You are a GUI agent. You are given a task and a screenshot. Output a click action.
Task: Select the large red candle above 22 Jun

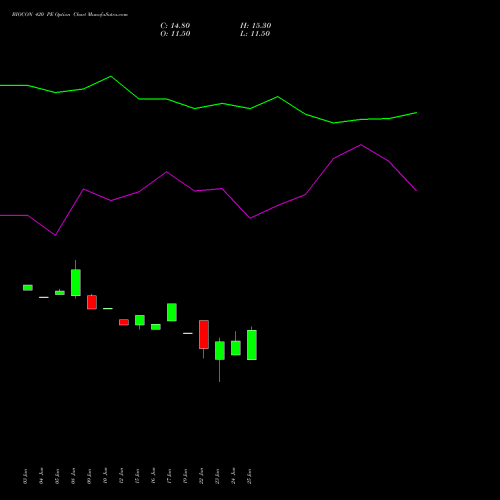(x=204, y=335)
